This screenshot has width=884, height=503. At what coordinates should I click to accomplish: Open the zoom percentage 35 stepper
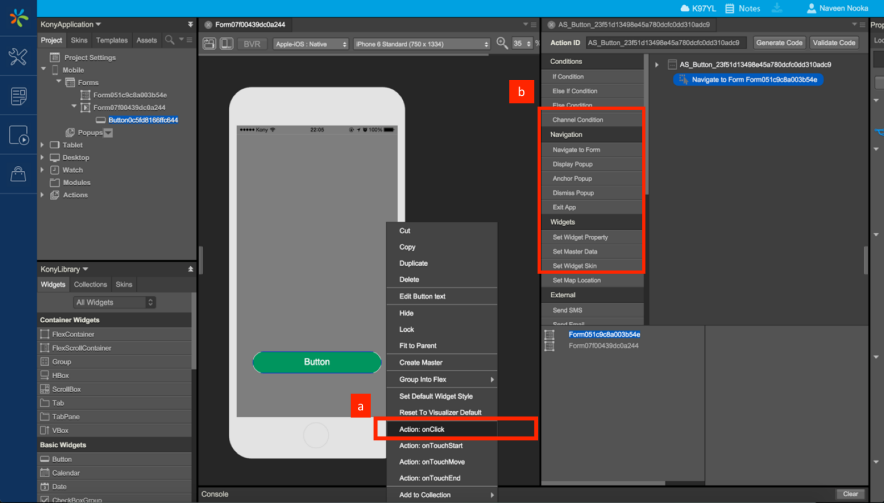521,43
